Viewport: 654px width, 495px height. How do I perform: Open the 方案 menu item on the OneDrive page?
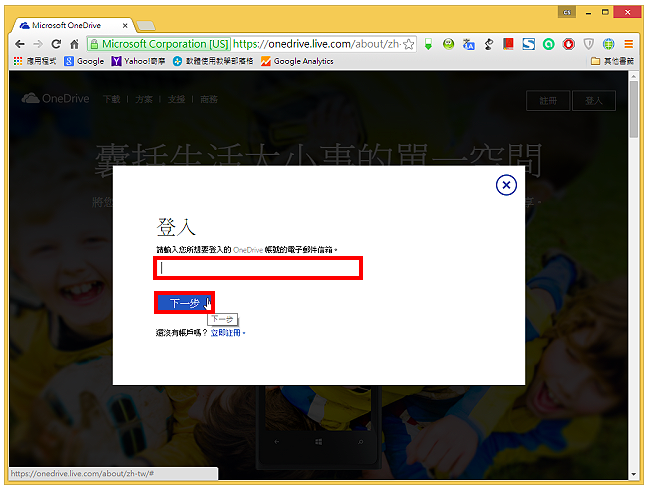(x=144, y=99)
